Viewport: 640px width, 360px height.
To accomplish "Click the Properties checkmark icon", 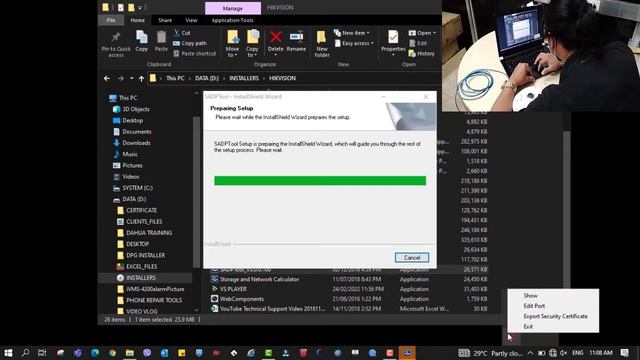I will (393, 37).
